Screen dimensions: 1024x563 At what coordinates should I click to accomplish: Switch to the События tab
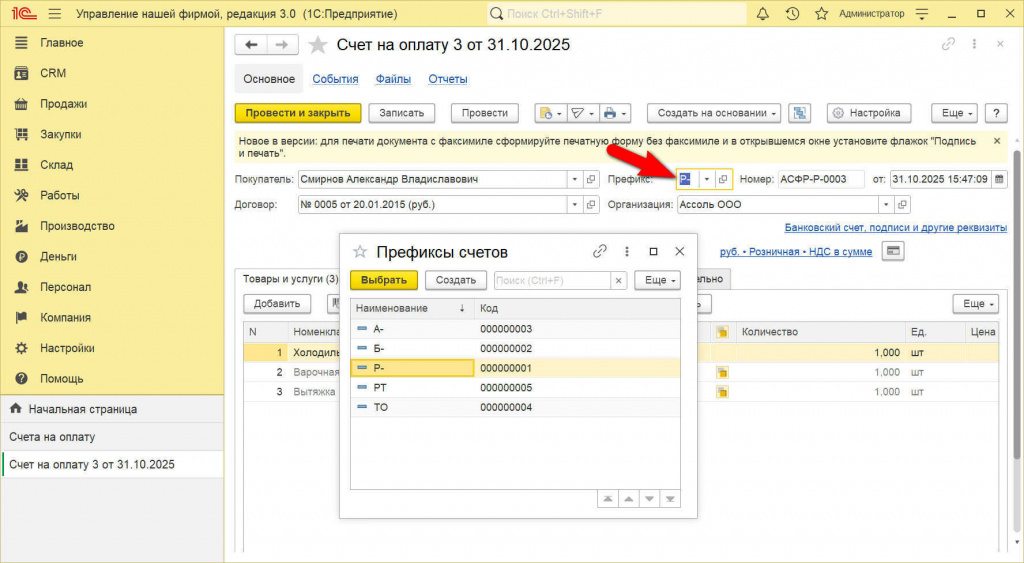point(335,79)
